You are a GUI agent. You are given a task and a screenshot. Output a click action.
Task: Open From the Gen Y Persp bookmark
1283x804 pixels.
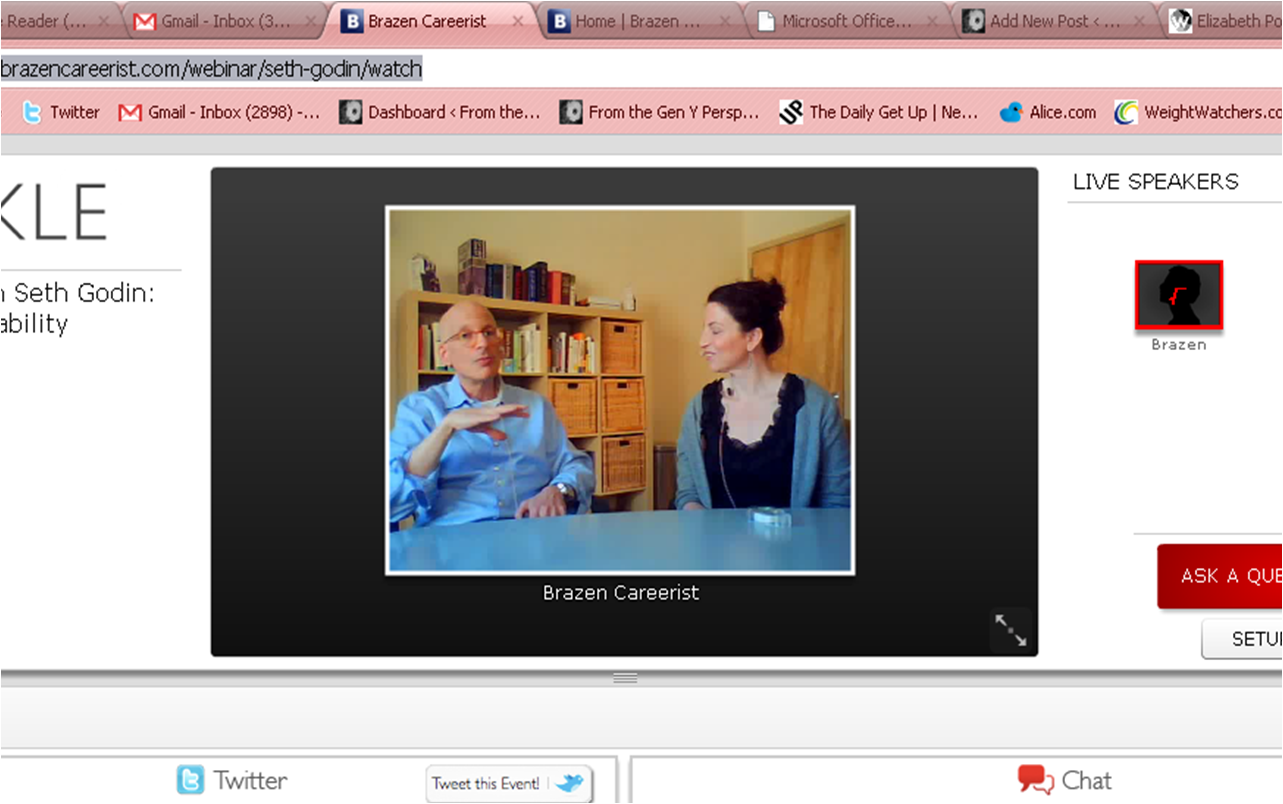tap(660, 112)
